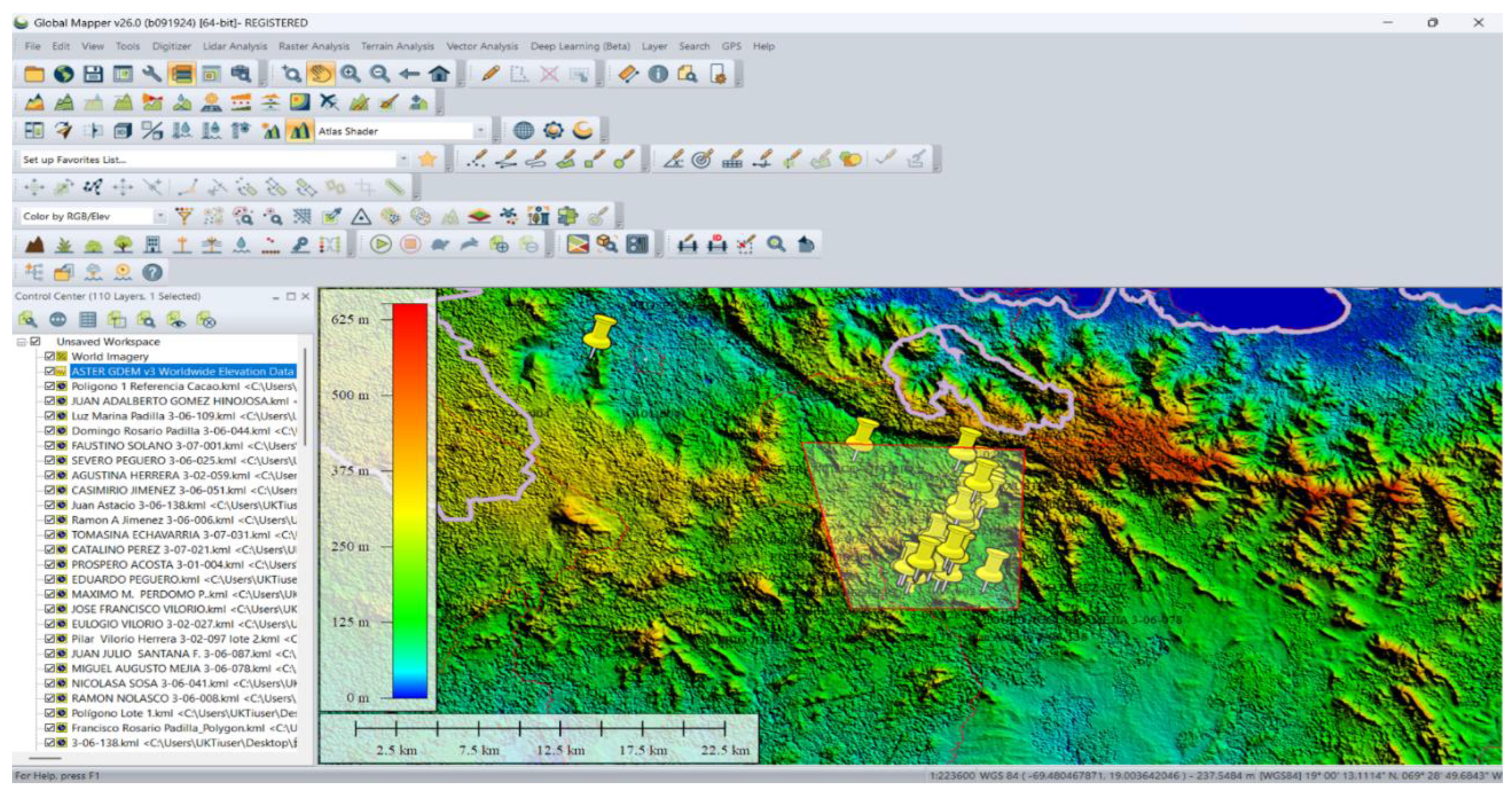Click the blue Help question mark icon
1512x793 pixels.
[153, 273]
